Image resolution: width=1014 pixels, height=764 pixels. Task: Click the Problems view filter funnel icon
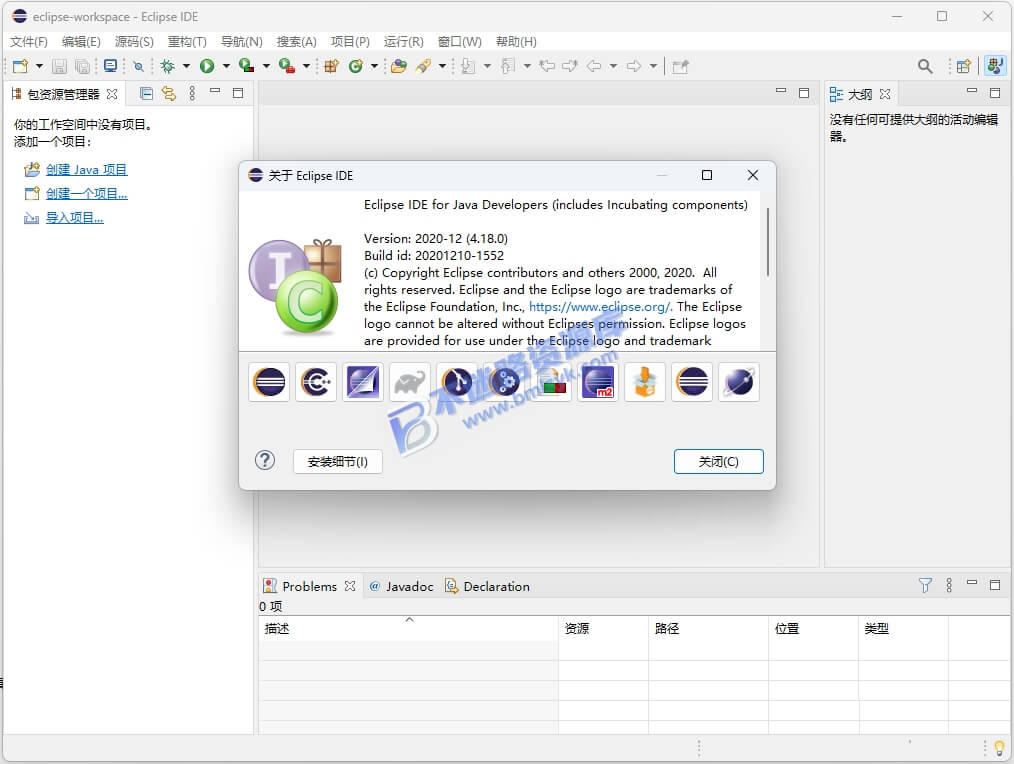pyautogui.click(x=925, y=585)
